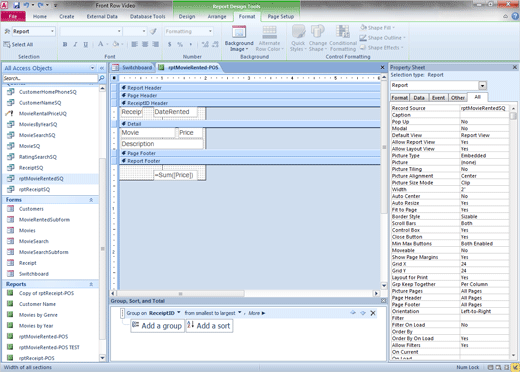Viewport: 520px width, 372px height.
Task: Switch to Switchboard document tab
Action: coord(133,68)
